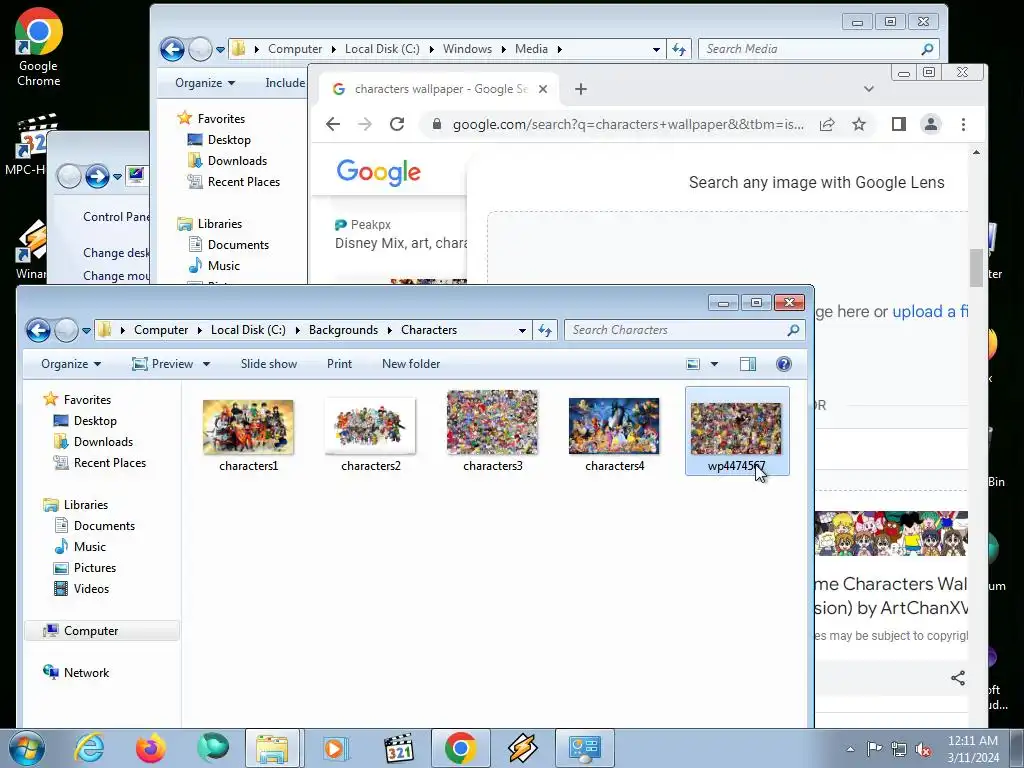Viewport: 1024px width, 768px height.
Task: Click Google logo
Action: click(379, 172)
